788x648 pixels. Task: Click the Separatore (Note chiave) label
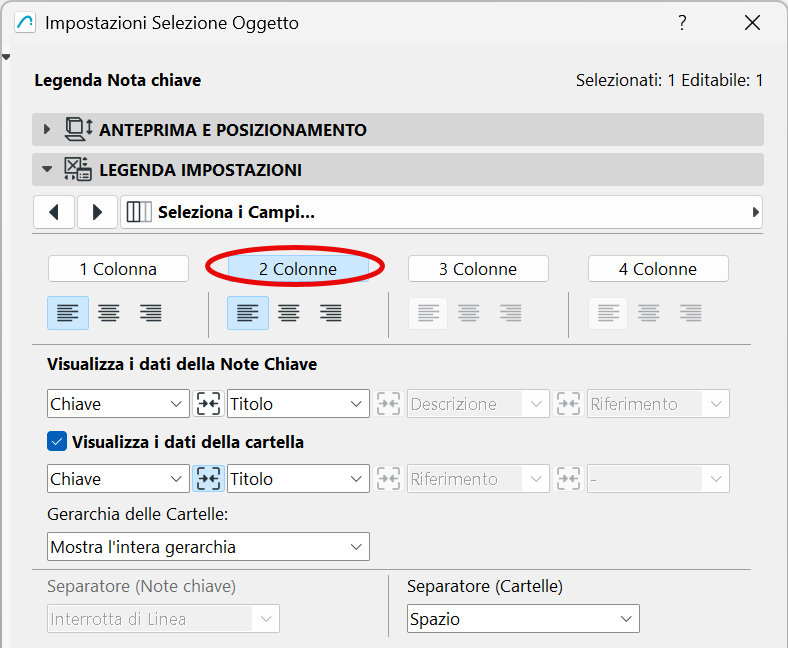click(142, 586)
